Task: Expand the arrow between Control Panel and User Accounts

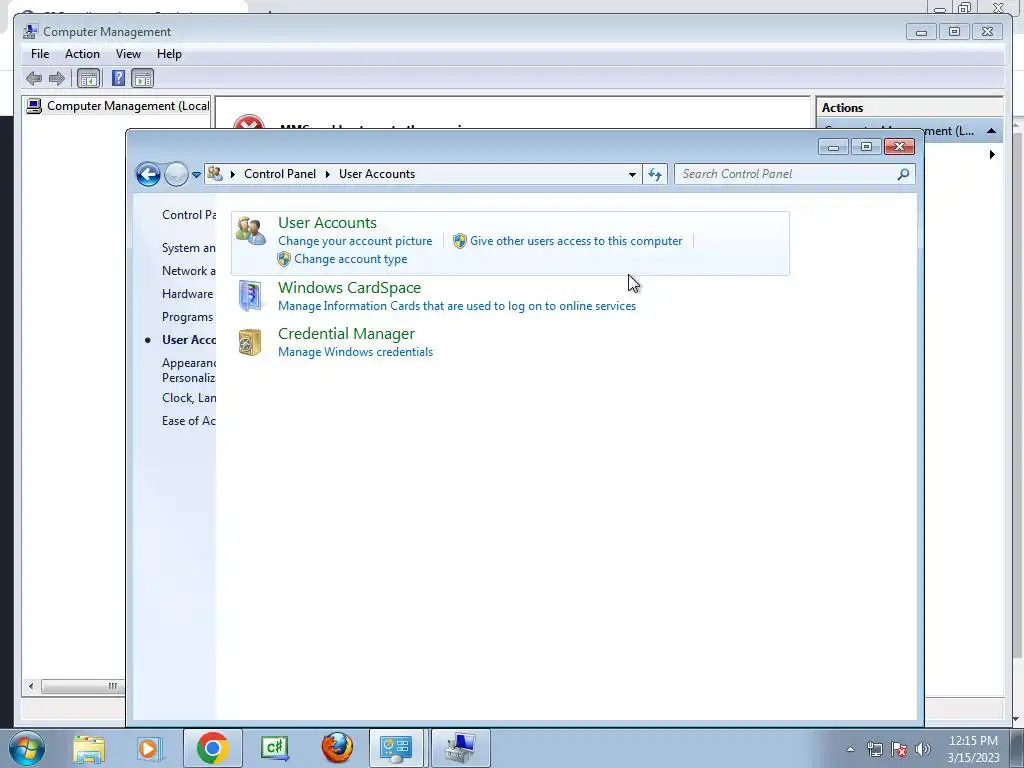Action: click(x=328, y=174)
